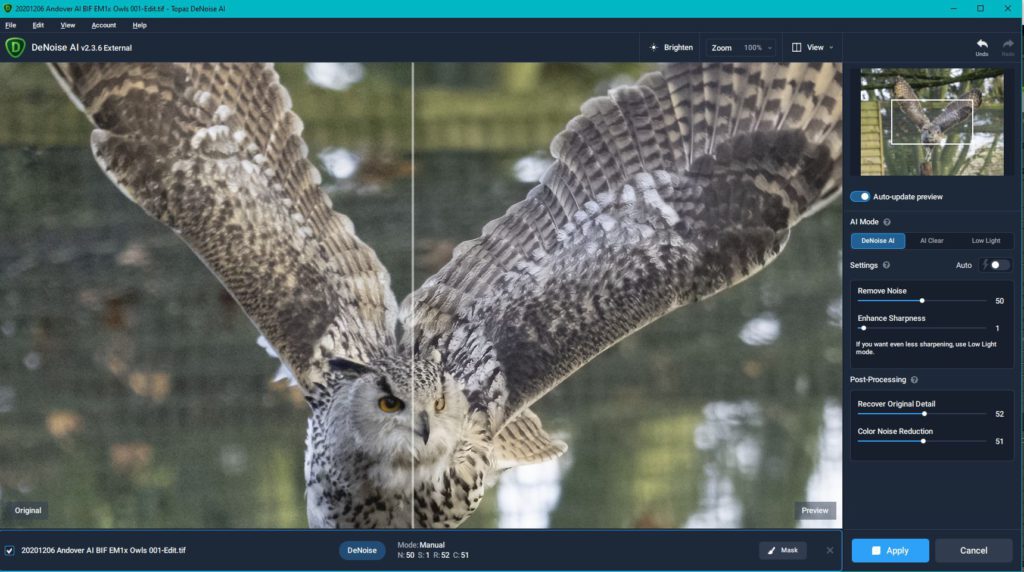The height and width of the screenshot is (572, 1024).
Task: Click the DeNoise pill button
Action: [362, 550]
